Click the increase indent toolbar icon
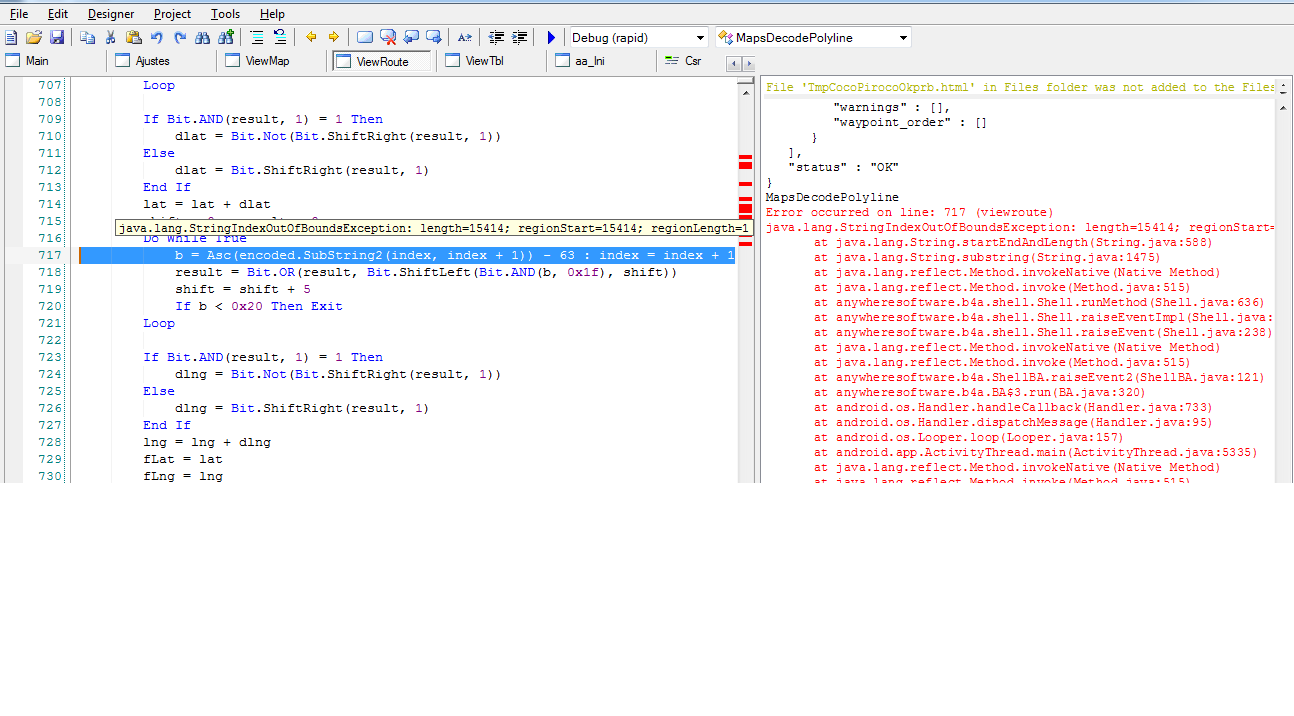Image resolution: width=1294 pixels, height=716 pixels. [519, 37]
